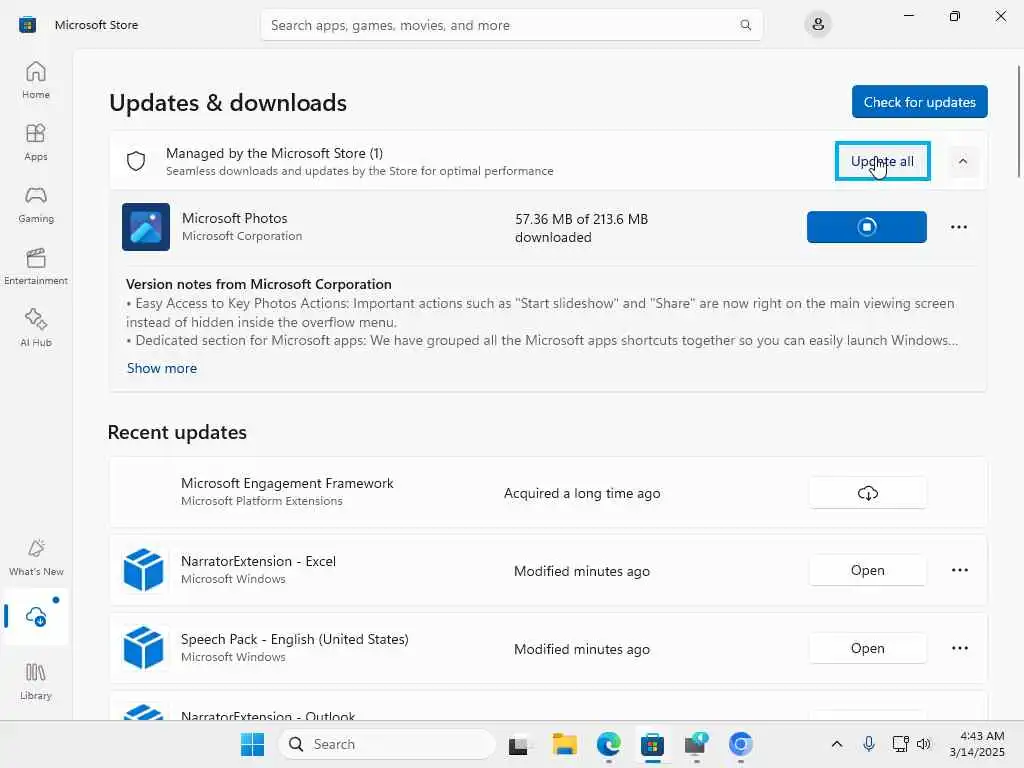1024x768 pixels.
Task: Click the Microsoft Store taskbar icon
Action: pyautogui.click(x=652, y=744)
